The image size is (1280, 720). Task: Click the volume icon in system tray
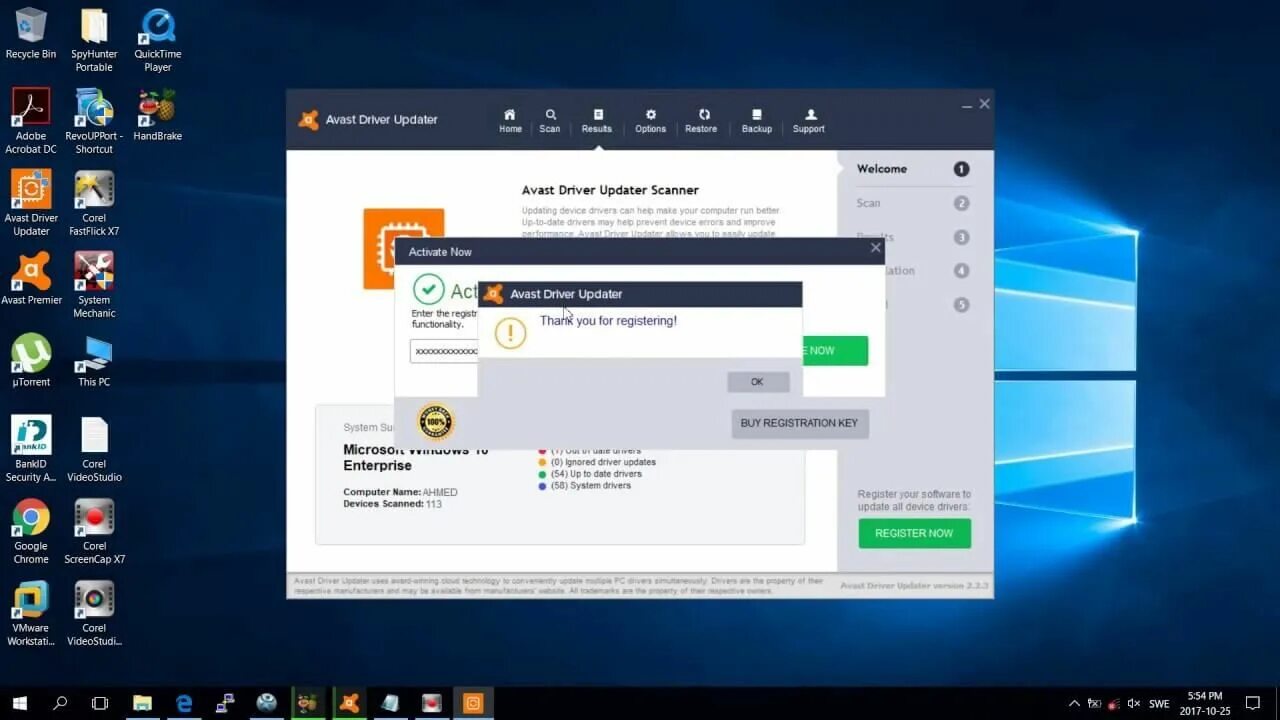pyautogui.click(x=1135, y=703)
